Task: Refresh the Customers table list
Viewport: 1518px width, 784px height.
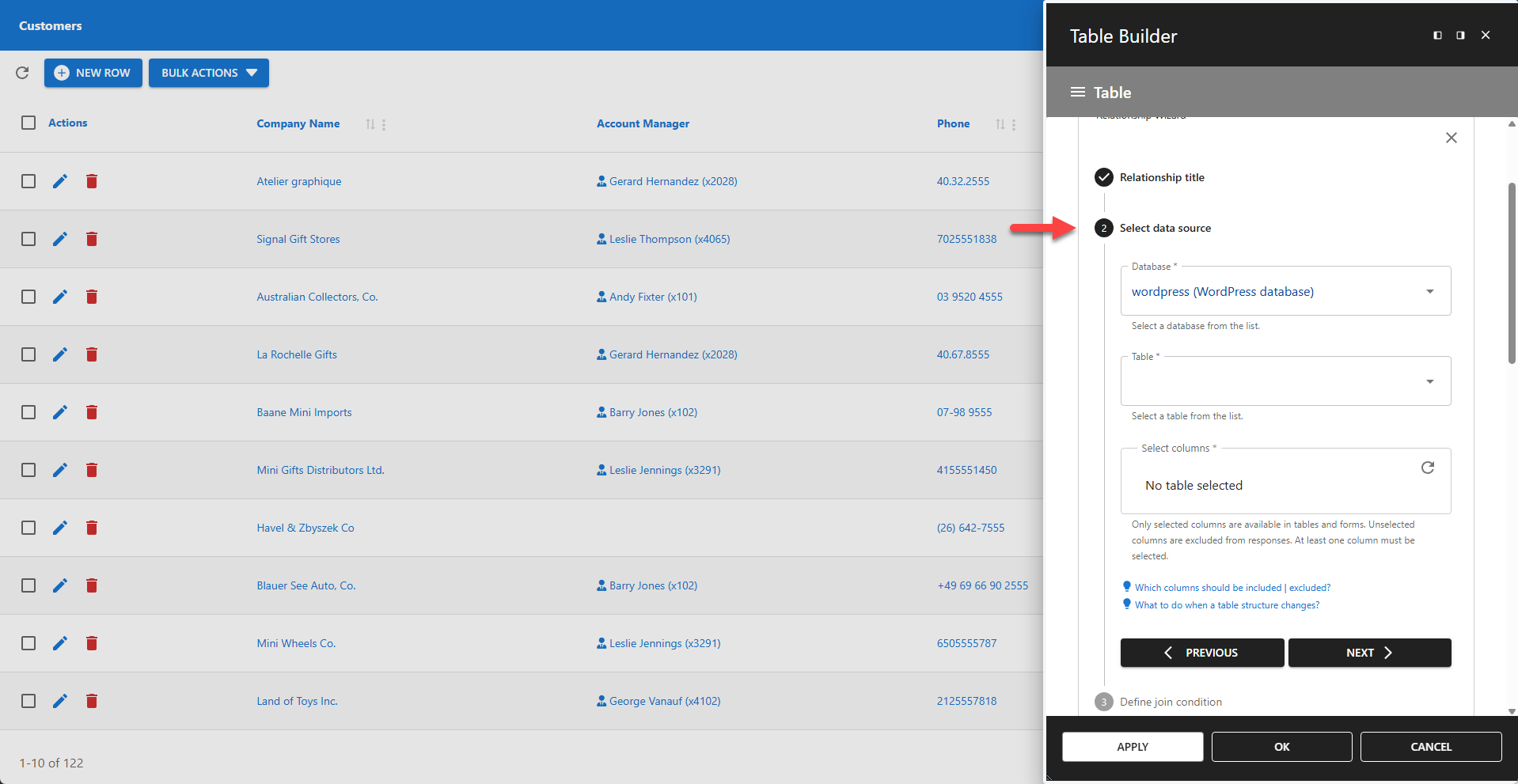Action: pos(22,73)
